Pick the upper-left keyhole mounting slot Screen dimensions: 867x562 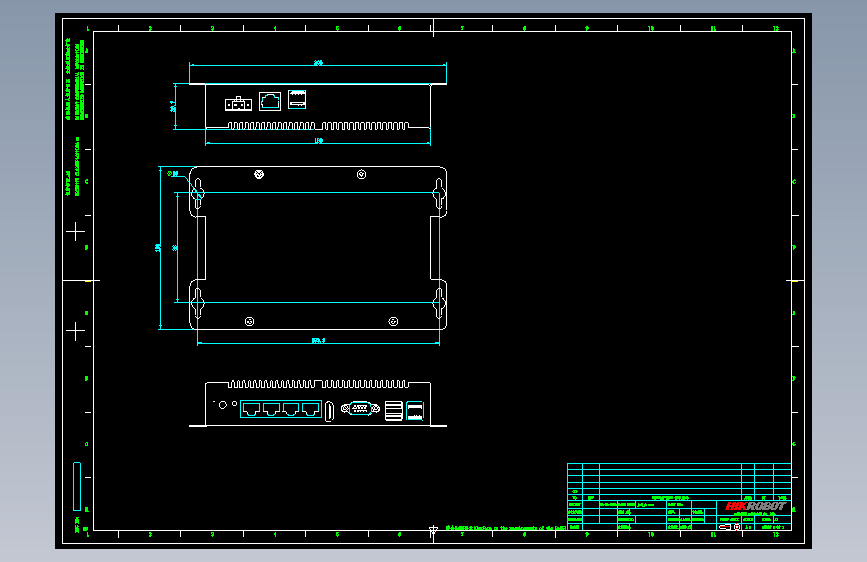click(198, 193)
